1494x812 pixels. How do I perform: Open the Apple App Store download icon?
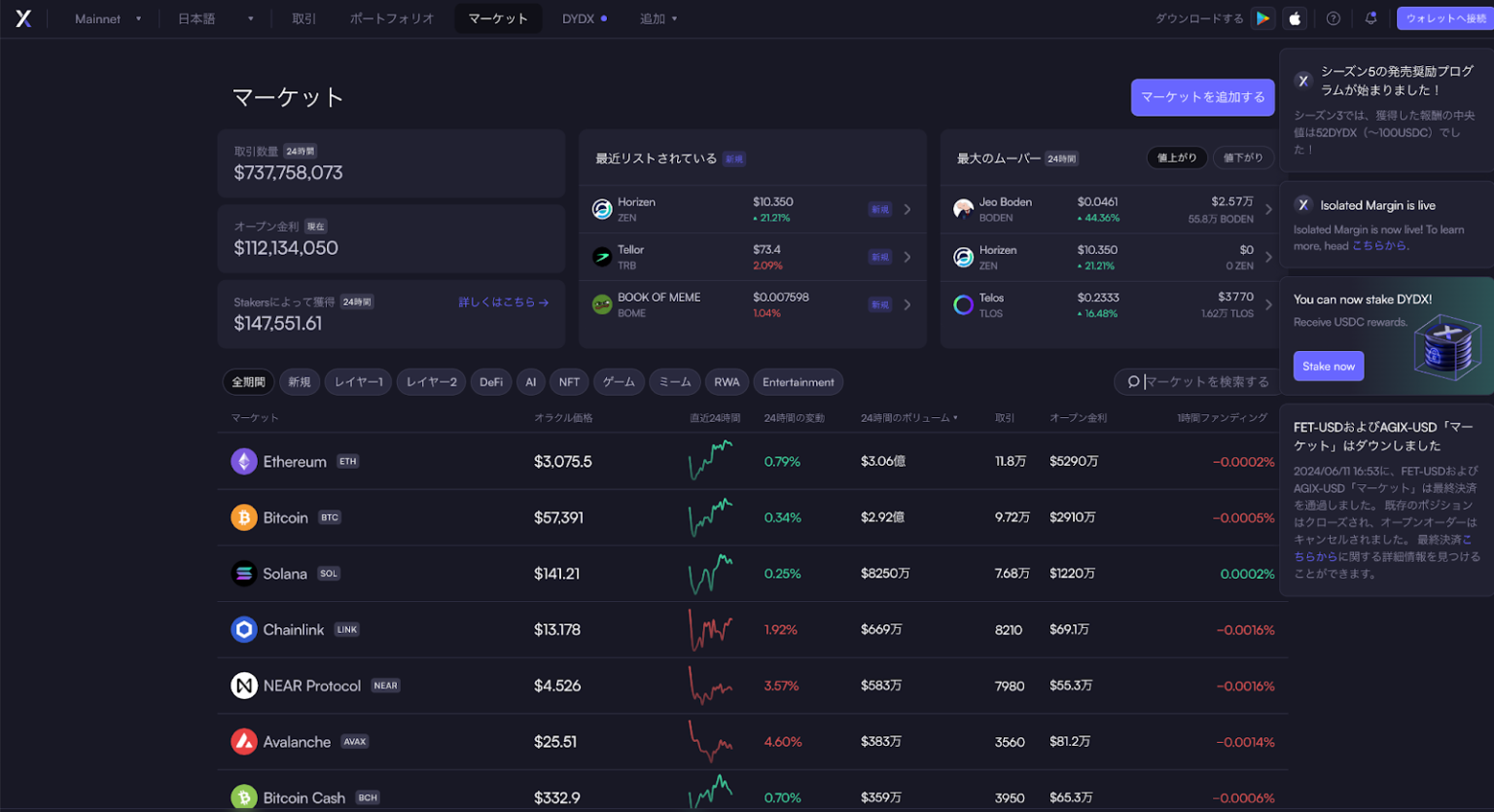(1295, 18)
